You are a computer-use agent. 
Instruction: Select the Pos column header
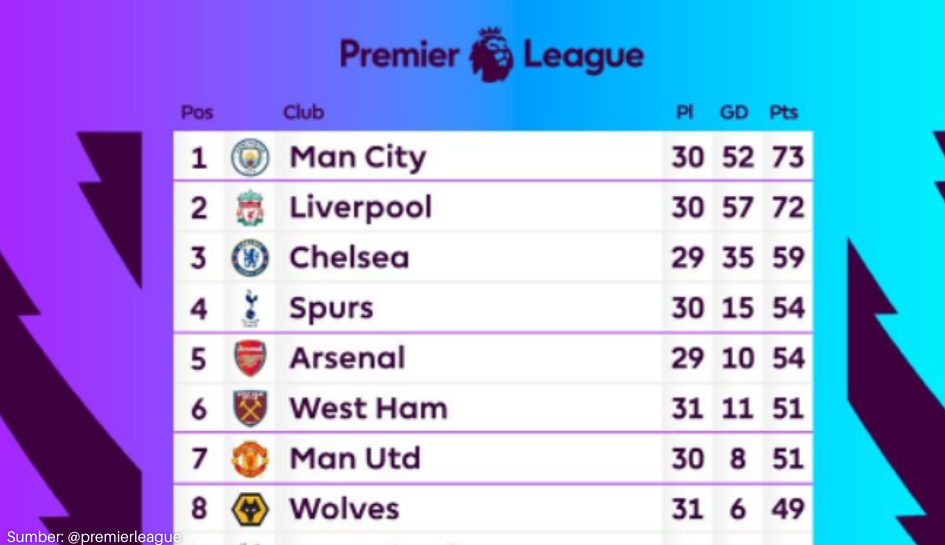pyautogui.click(x=197, y=113)
